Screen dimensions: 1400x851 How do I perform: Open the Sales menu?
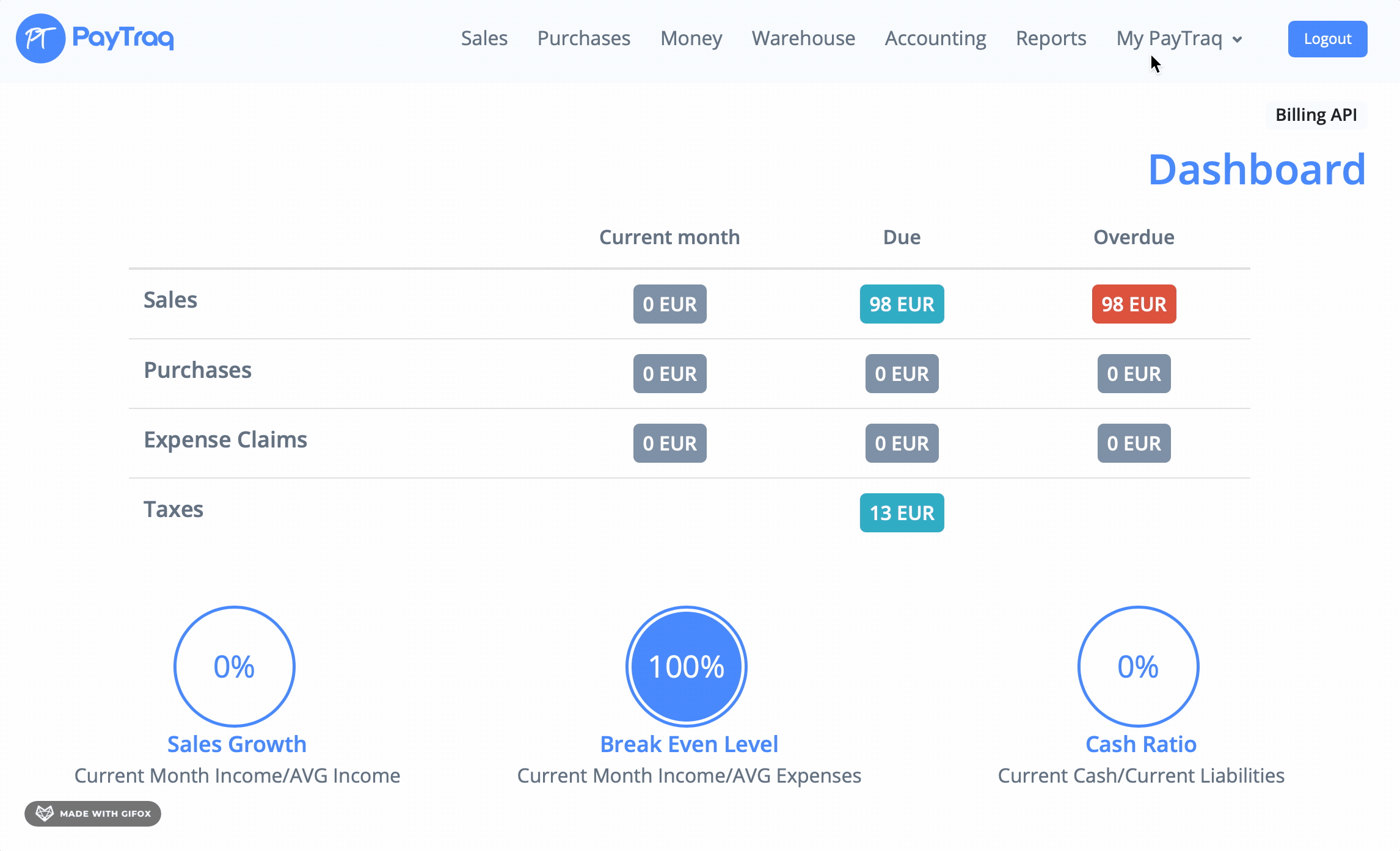coord(484,38)
